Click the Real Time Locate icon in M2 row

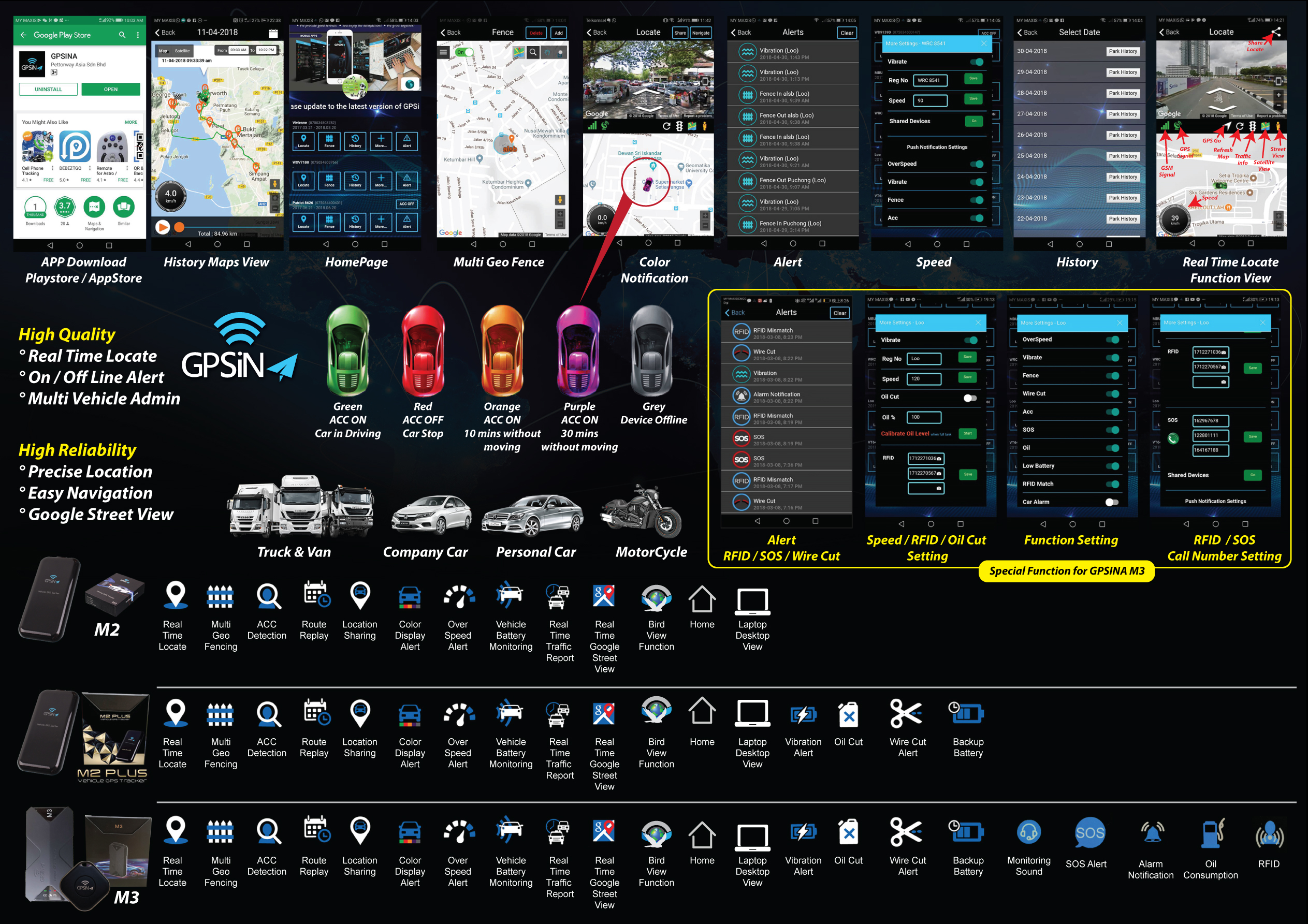pos(176,596)
